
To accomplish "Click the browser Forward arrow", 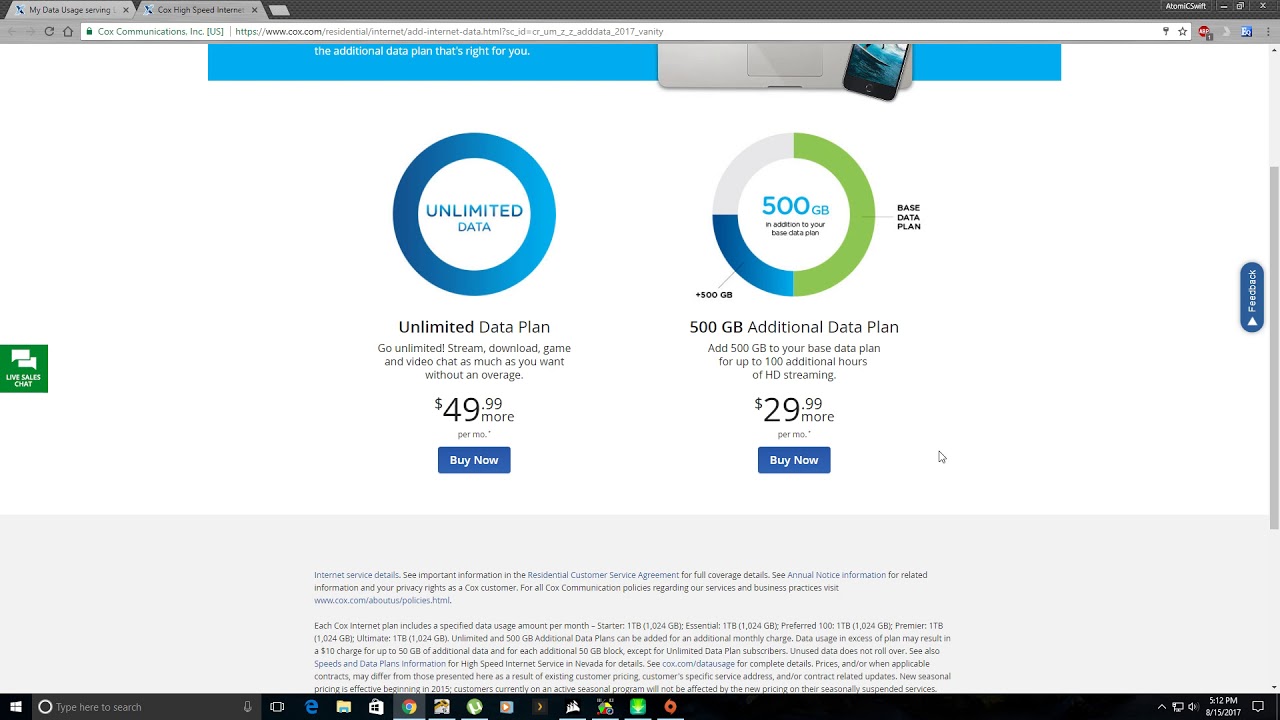I will [x=30, y=31].
